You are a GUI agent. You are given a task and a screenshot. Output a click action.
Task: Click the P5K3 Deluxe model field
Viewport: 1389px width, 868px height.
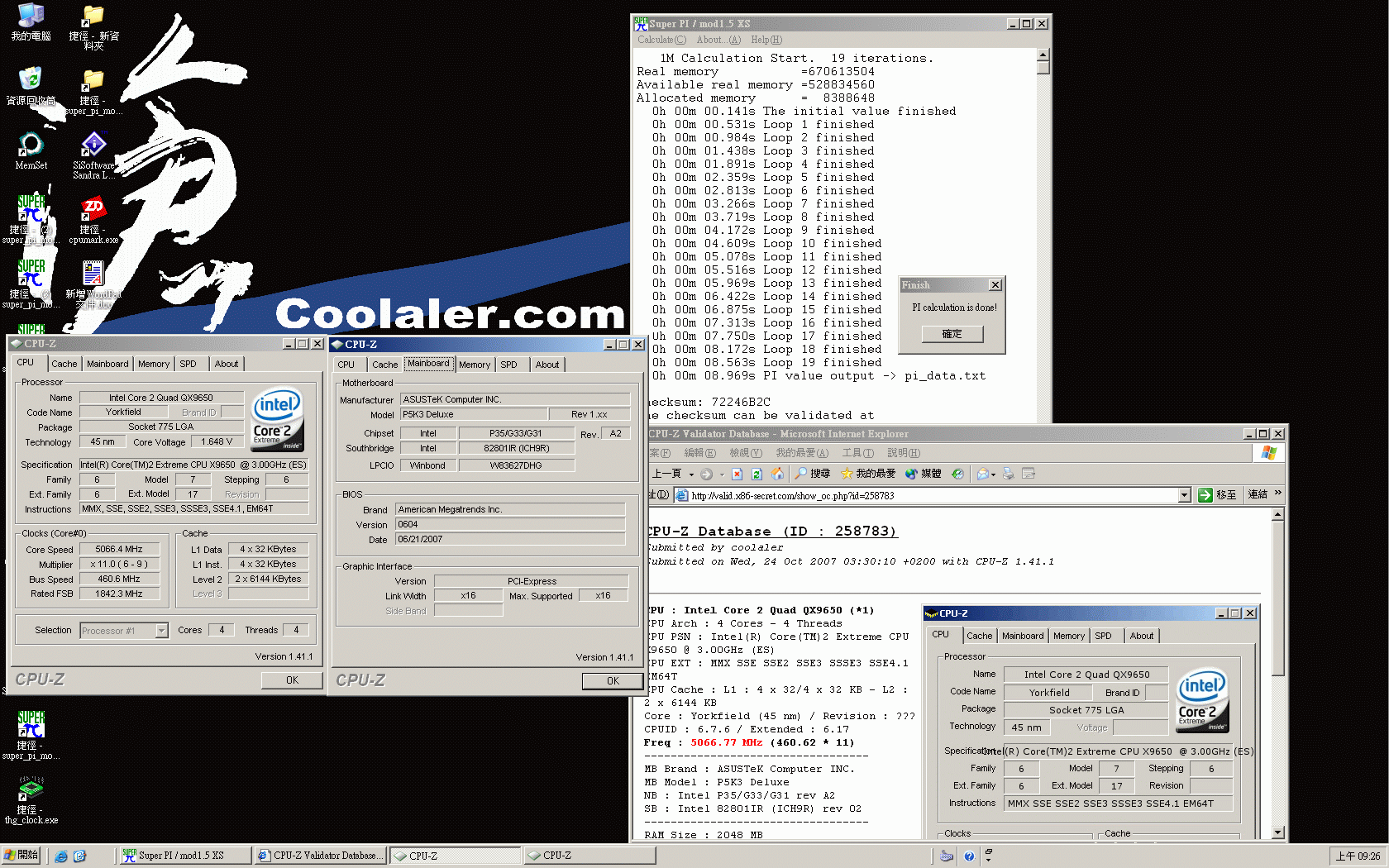pyautogui.click(x=474, y=414)
